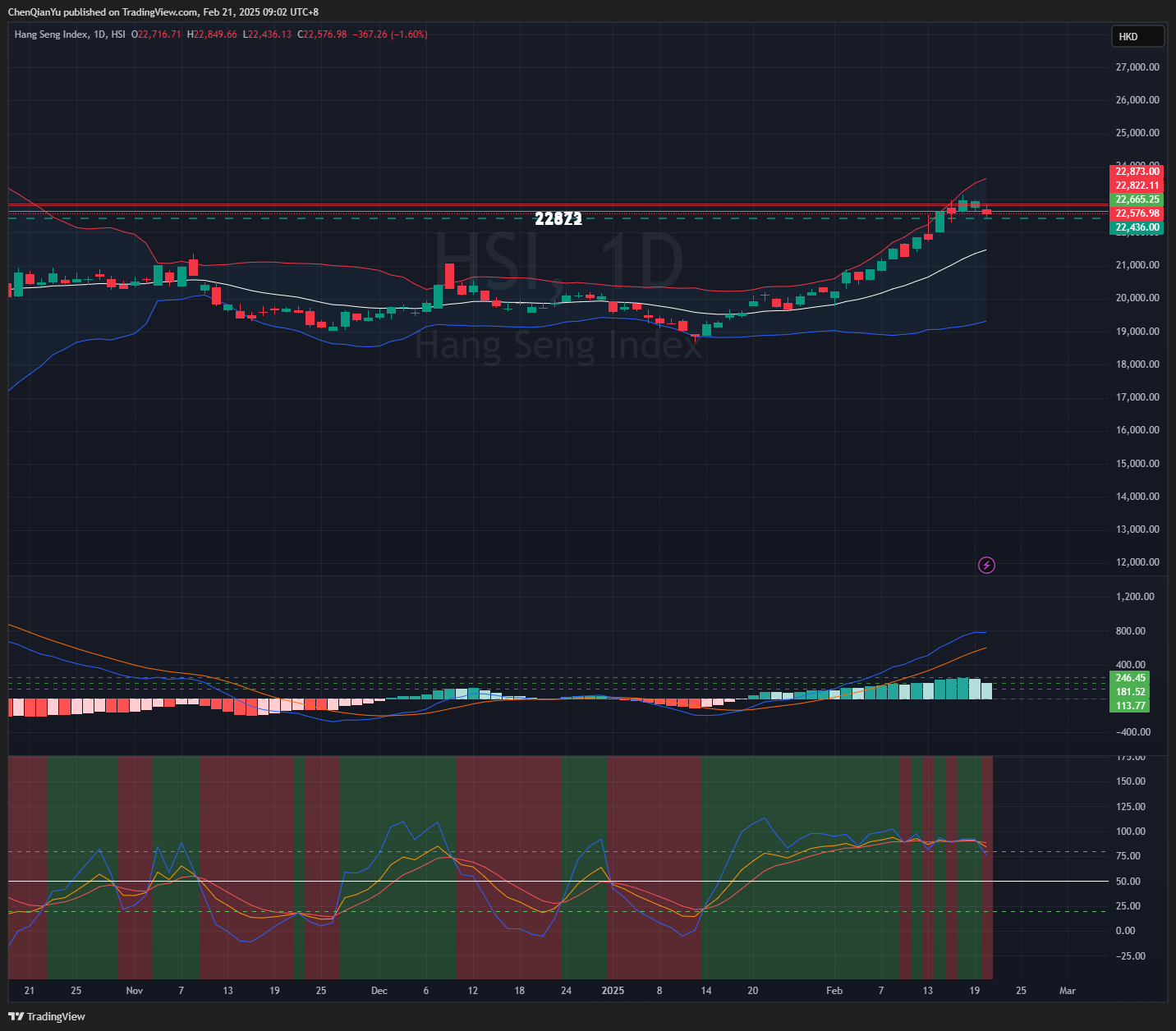Click the low value L22,436.13
1176x1031 pixels.
point(267,34)
